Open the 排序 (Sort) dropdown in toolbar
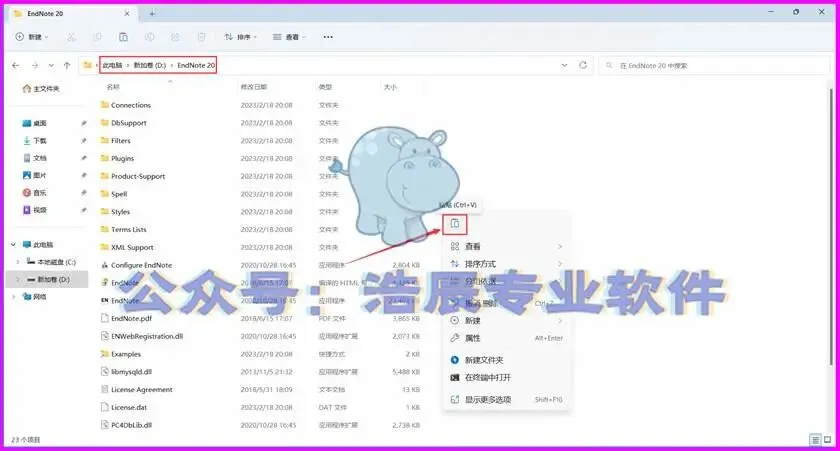The image size is (840, 451). [x=241, y=37]
